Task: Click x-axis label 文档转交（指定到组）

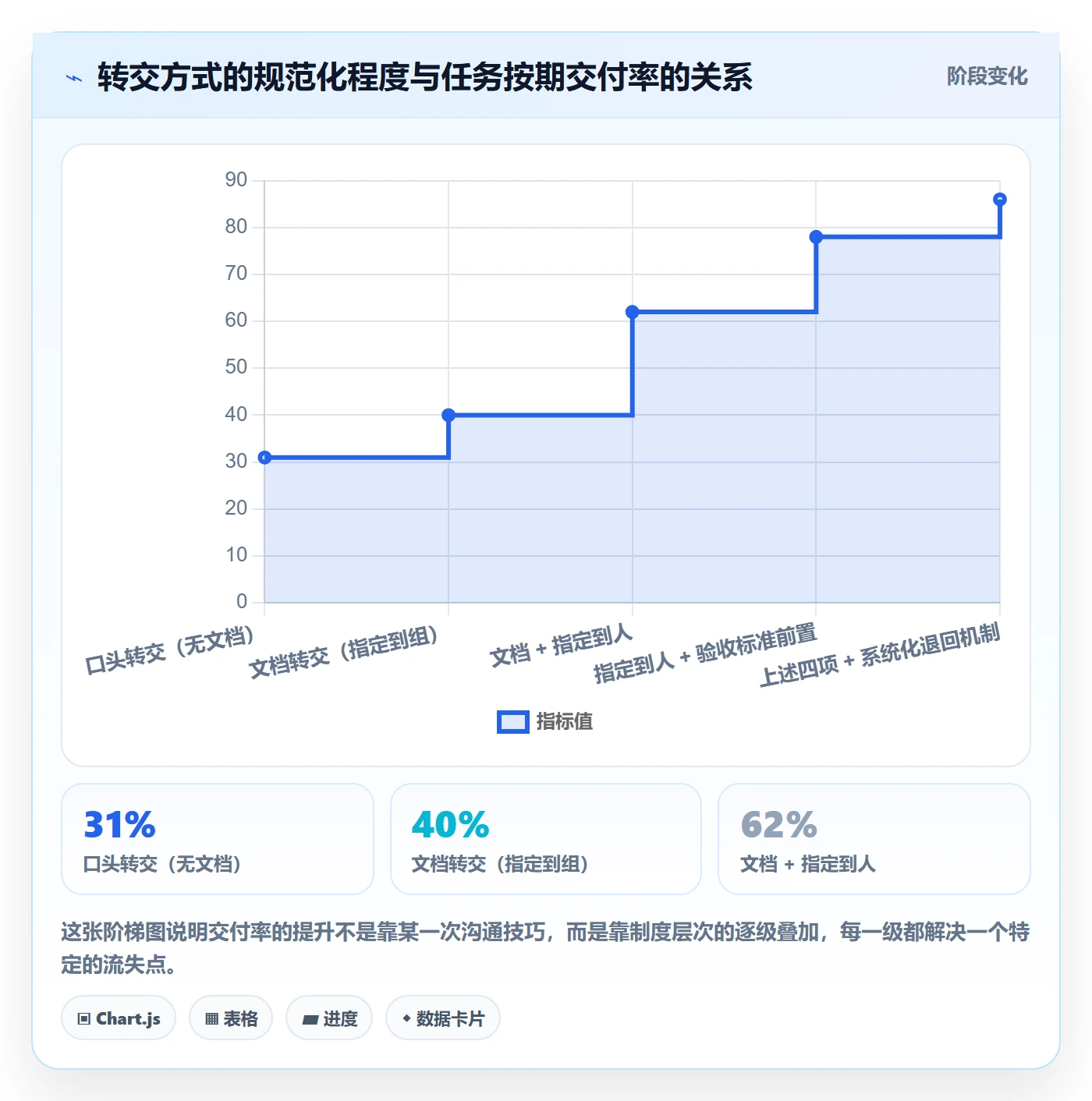Action: (x=344, y=651)
